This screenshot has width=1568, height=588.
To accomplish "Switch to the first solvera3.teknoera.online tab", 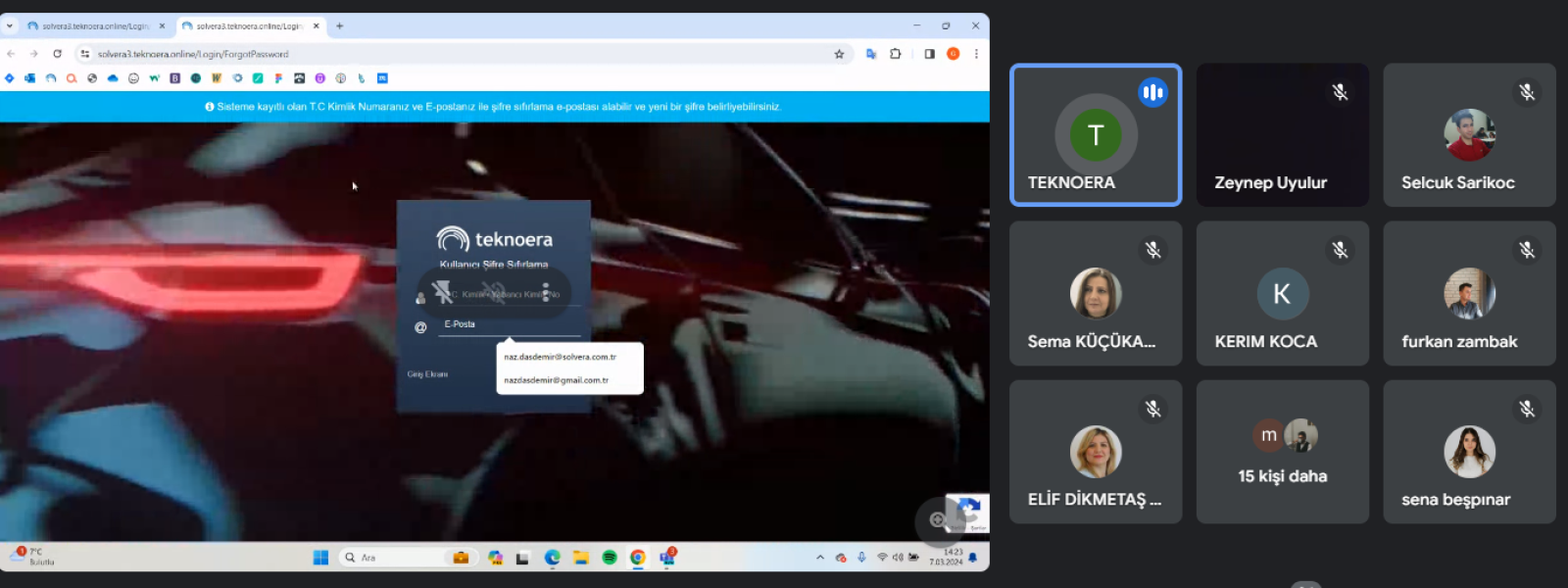I will pos(96,26).
